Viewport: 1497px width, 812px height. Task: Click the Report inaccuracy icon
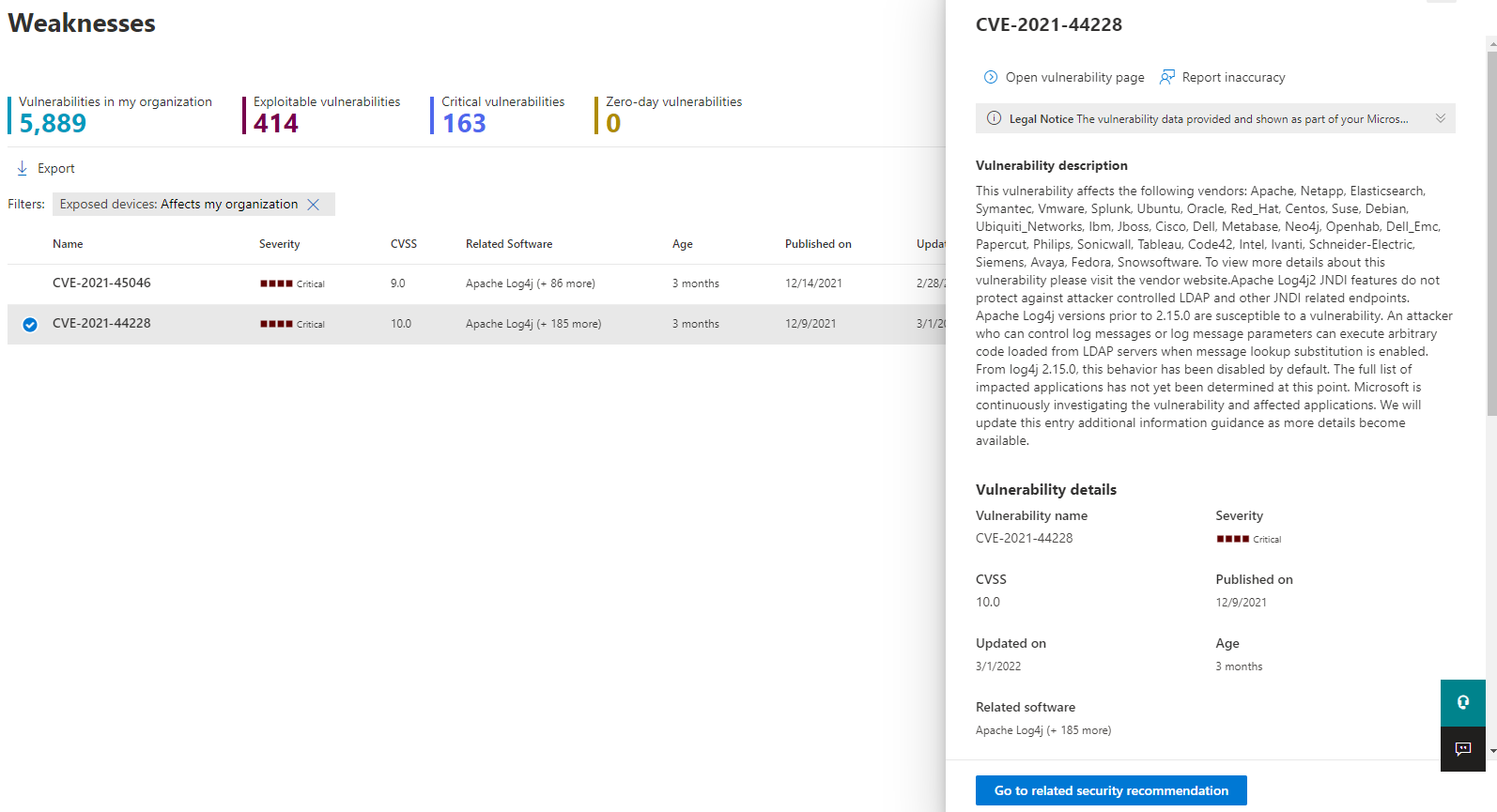1167,78
